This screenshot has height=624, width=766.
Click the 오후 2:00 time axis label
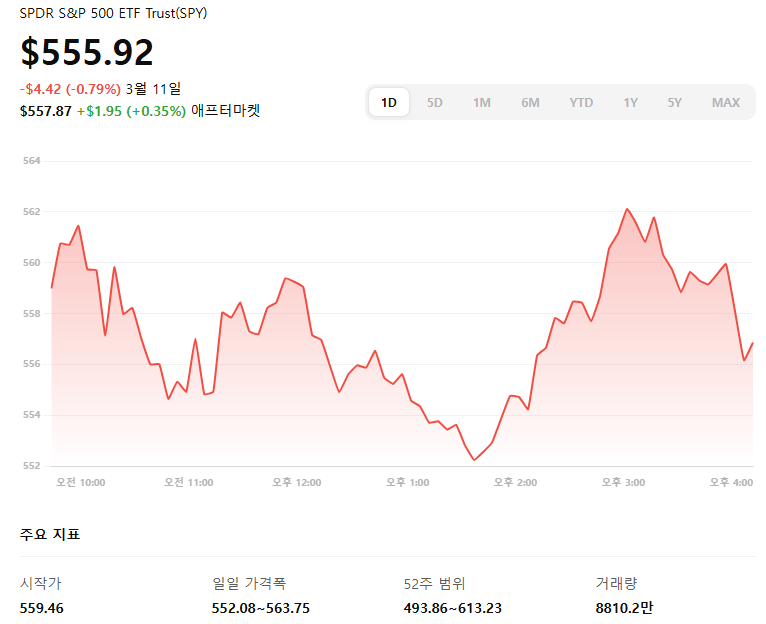515,482
